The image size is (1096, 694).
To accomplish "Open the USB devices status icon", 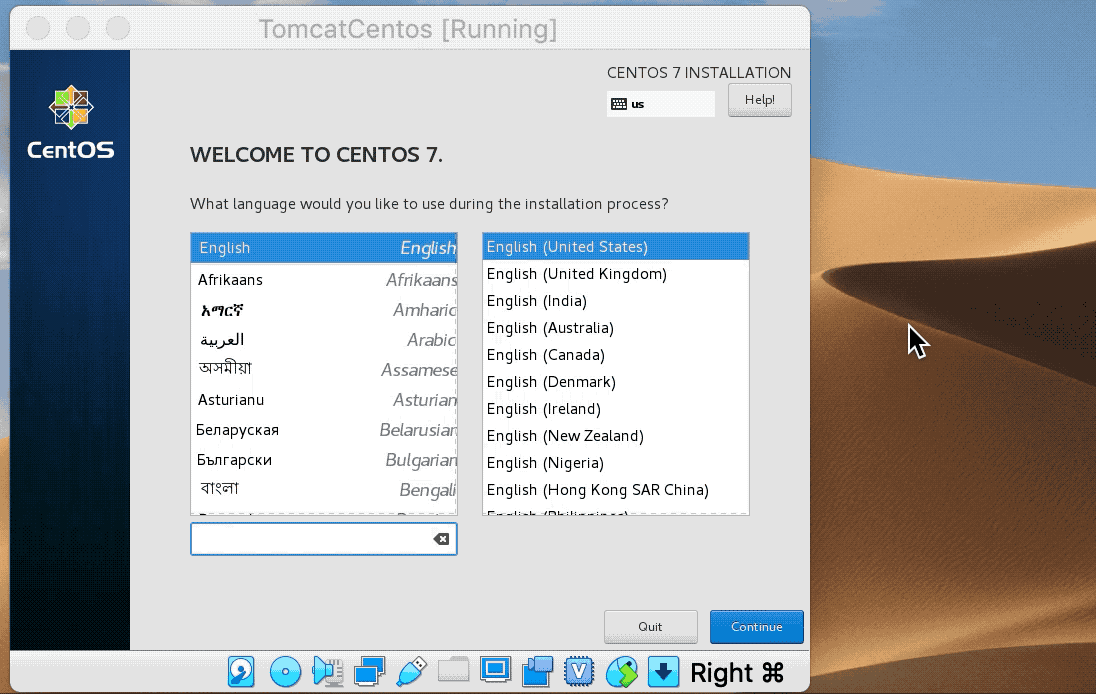I will 411,672.
